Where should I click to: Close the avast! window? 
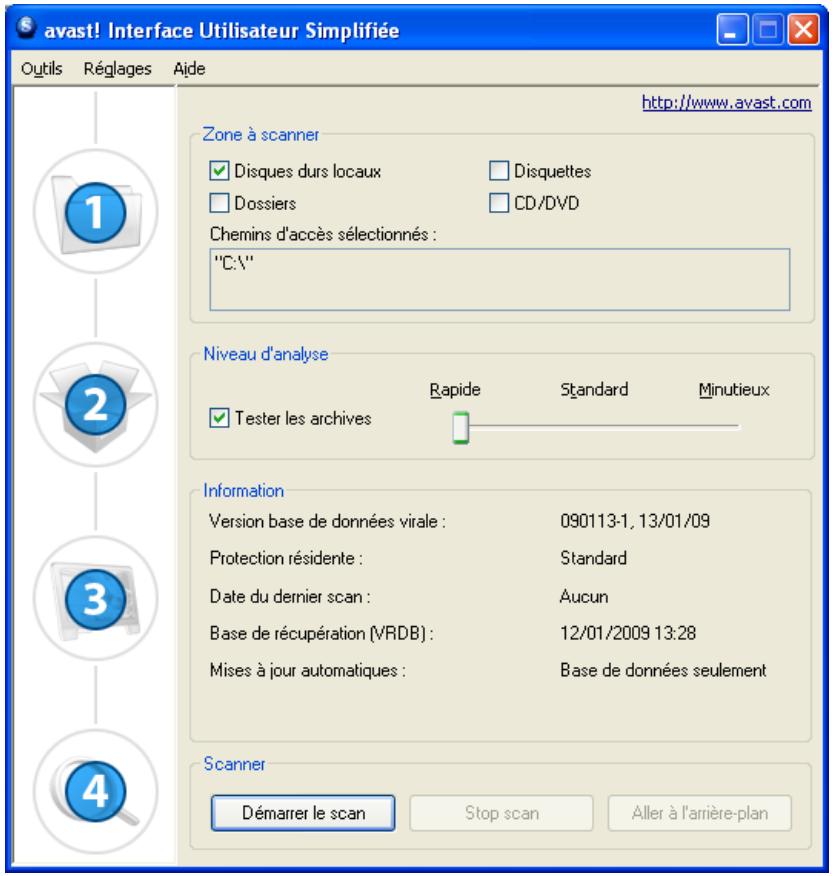click(x=804, y=28)
